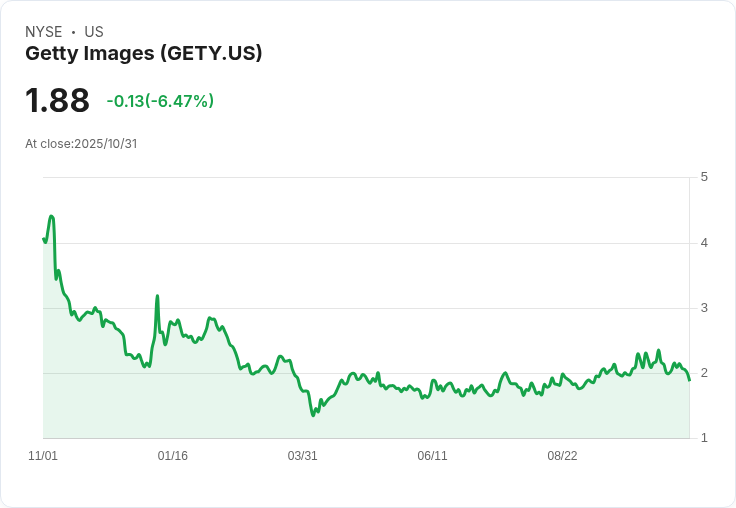Click the -0.13(-6.47%) price change
The width and height of the screenshot is (736, 508).
(x=160, y=101)
